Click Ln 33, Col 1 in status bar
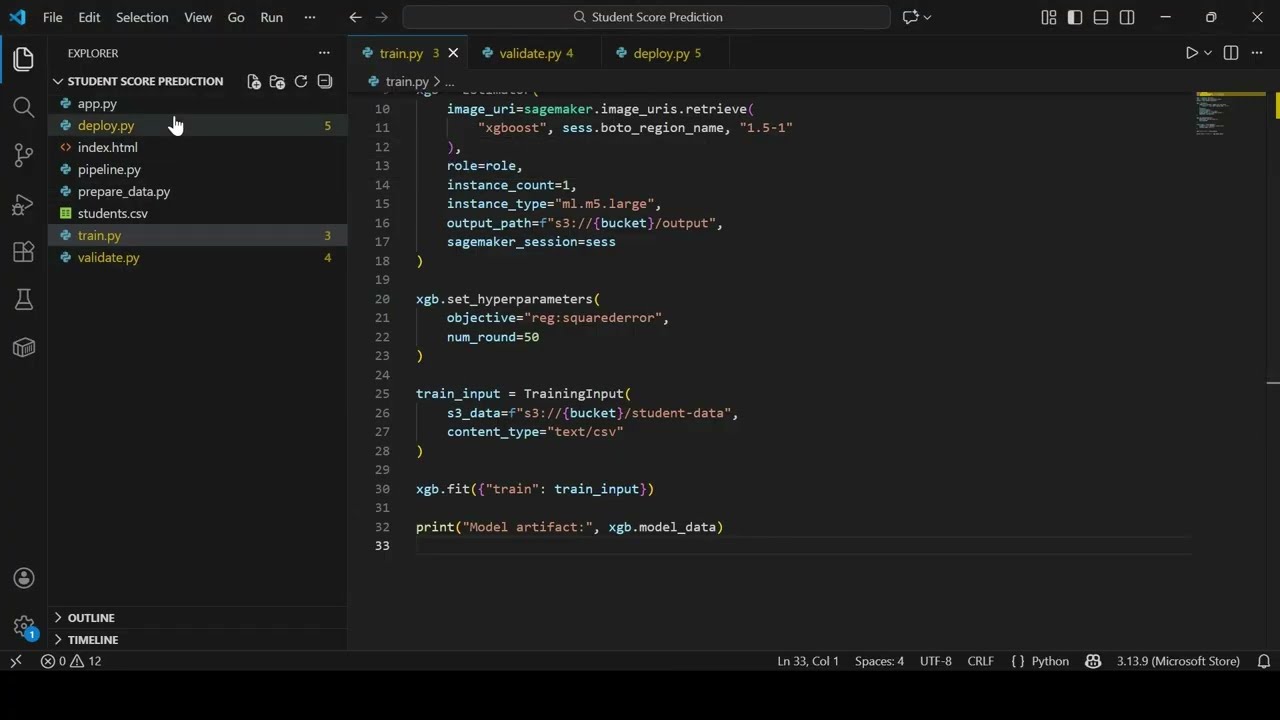1280x720 pixels. [808, 661]
